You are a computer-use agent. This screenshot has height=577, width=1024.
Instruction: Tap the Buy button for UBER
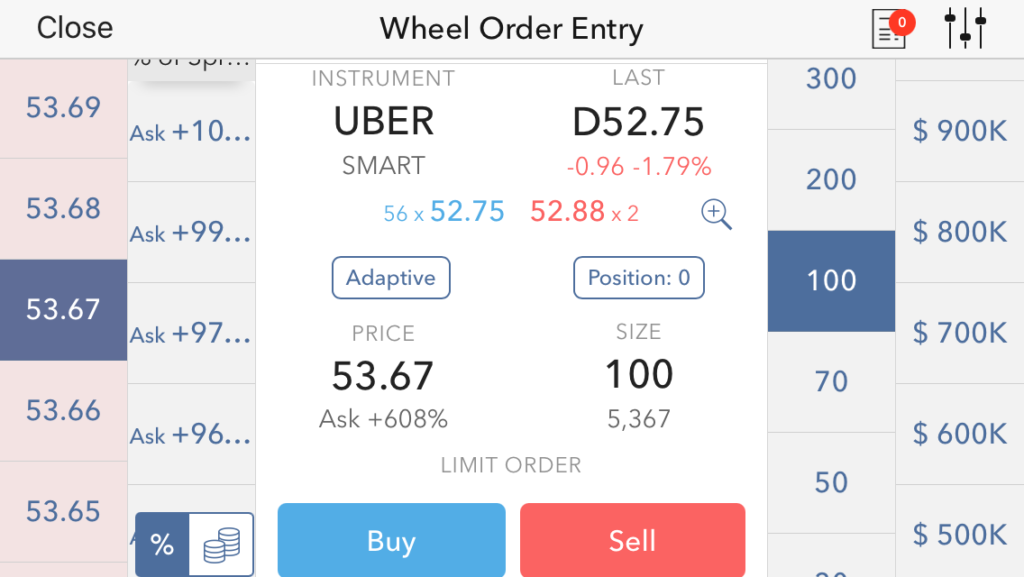coord(391,541)
